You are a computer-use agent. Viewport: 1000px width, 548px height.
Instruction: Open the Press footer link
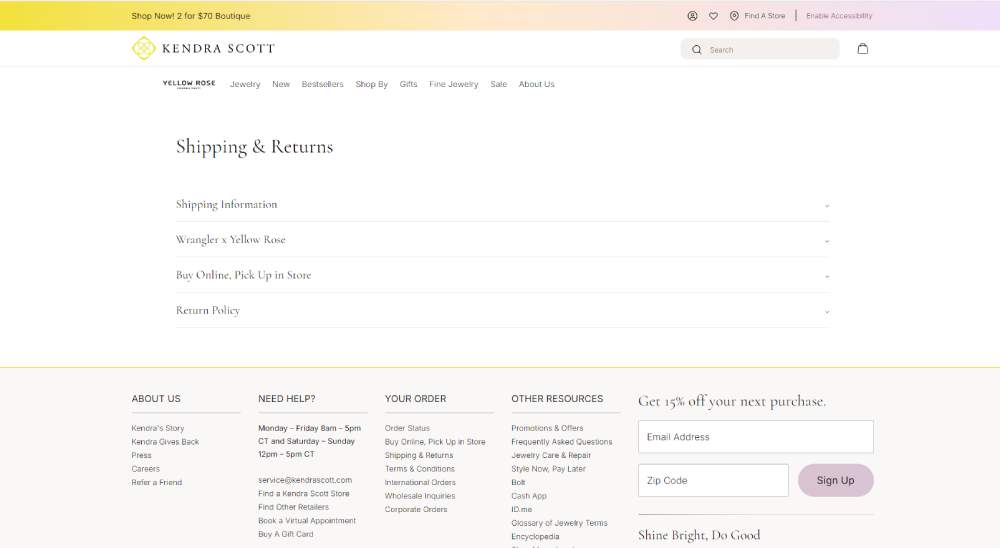click(142, 455)
